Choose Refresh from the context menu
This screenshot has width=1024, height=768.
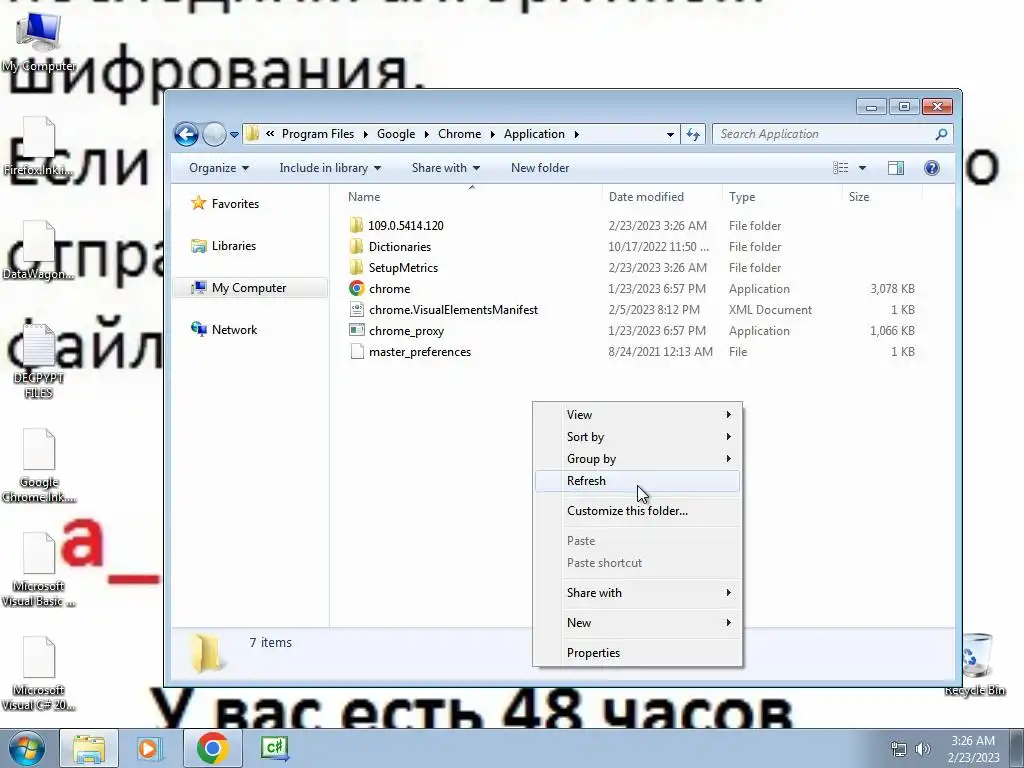pos(637,481)
